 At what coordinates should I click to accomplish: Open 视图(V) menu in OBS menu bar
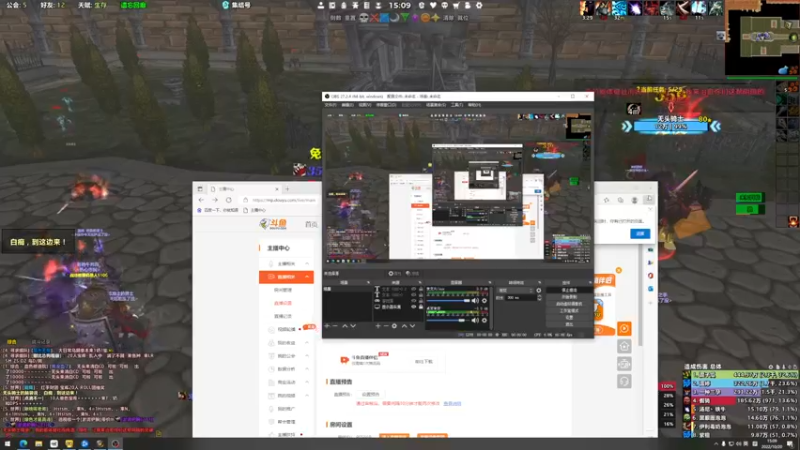click(x=364, y=105)
